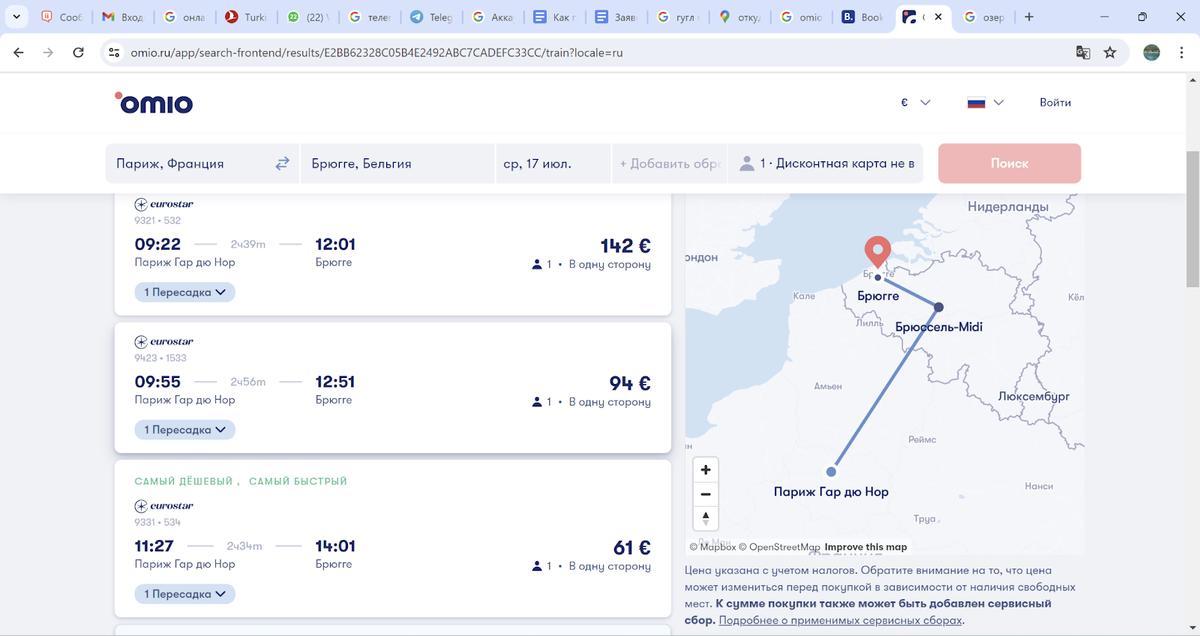Select the 94 € Eurostar ticket price

click(630, 383)
